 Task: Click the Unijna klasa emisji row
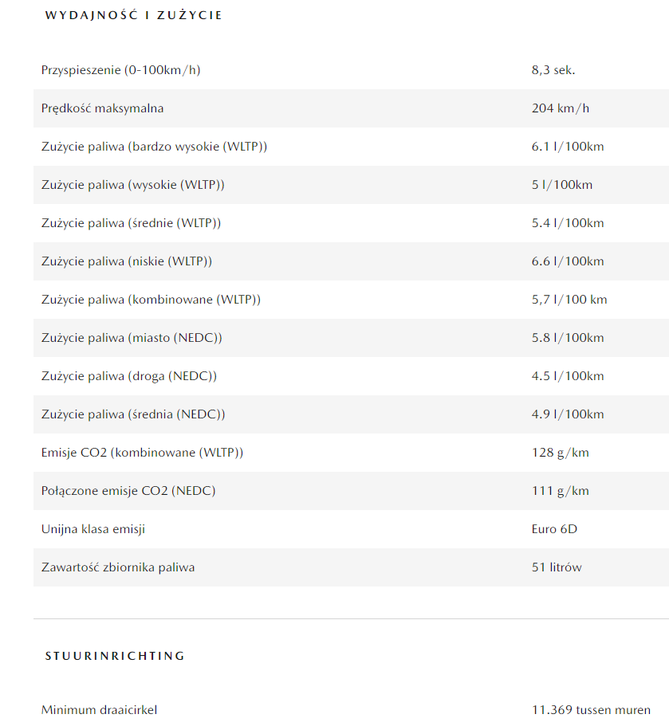point(351,529)
